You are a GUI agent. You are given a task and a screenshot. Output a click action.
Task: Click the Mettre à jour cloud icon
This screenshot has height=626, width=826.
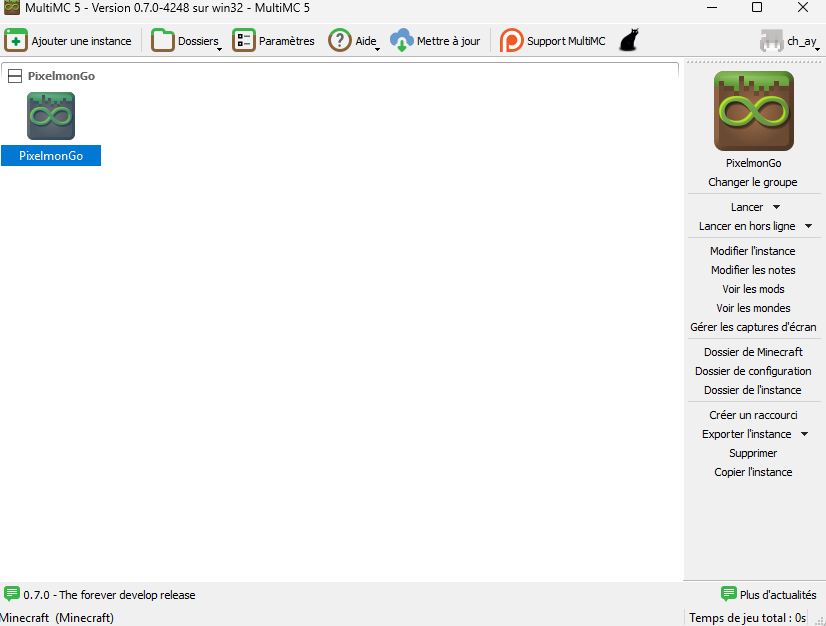click(401, 41)
